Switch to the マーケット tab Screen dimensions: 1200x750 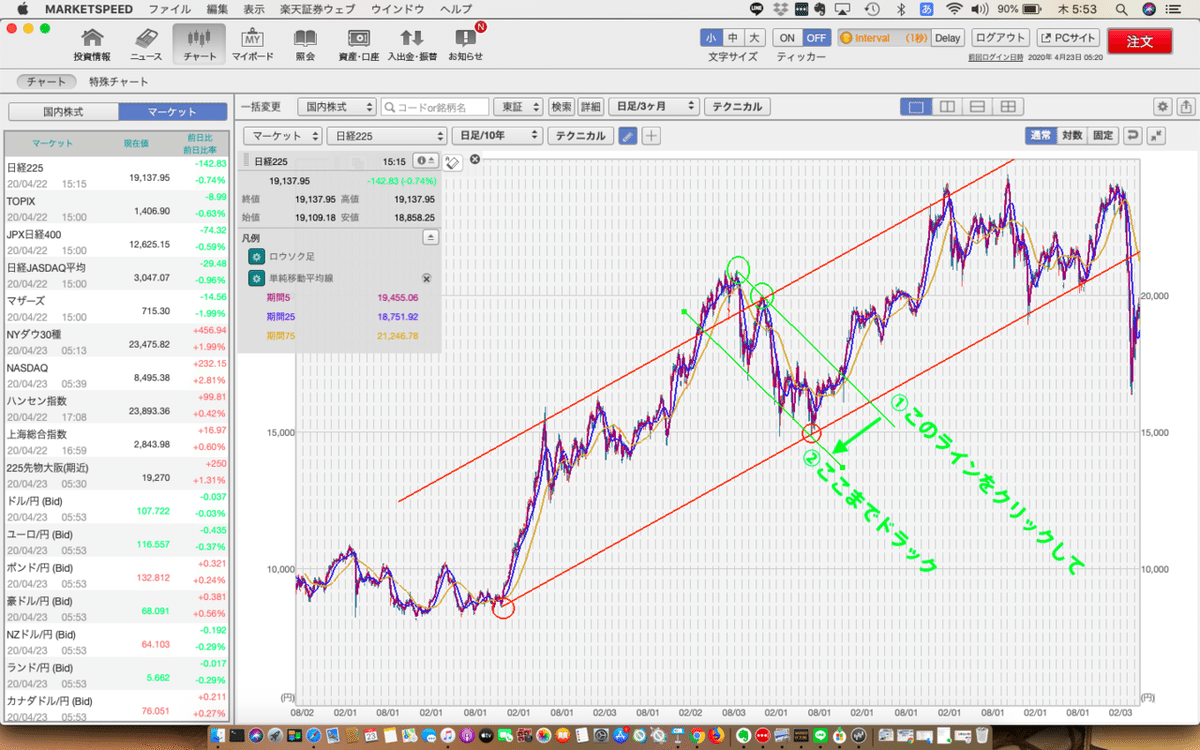[173, 111]
